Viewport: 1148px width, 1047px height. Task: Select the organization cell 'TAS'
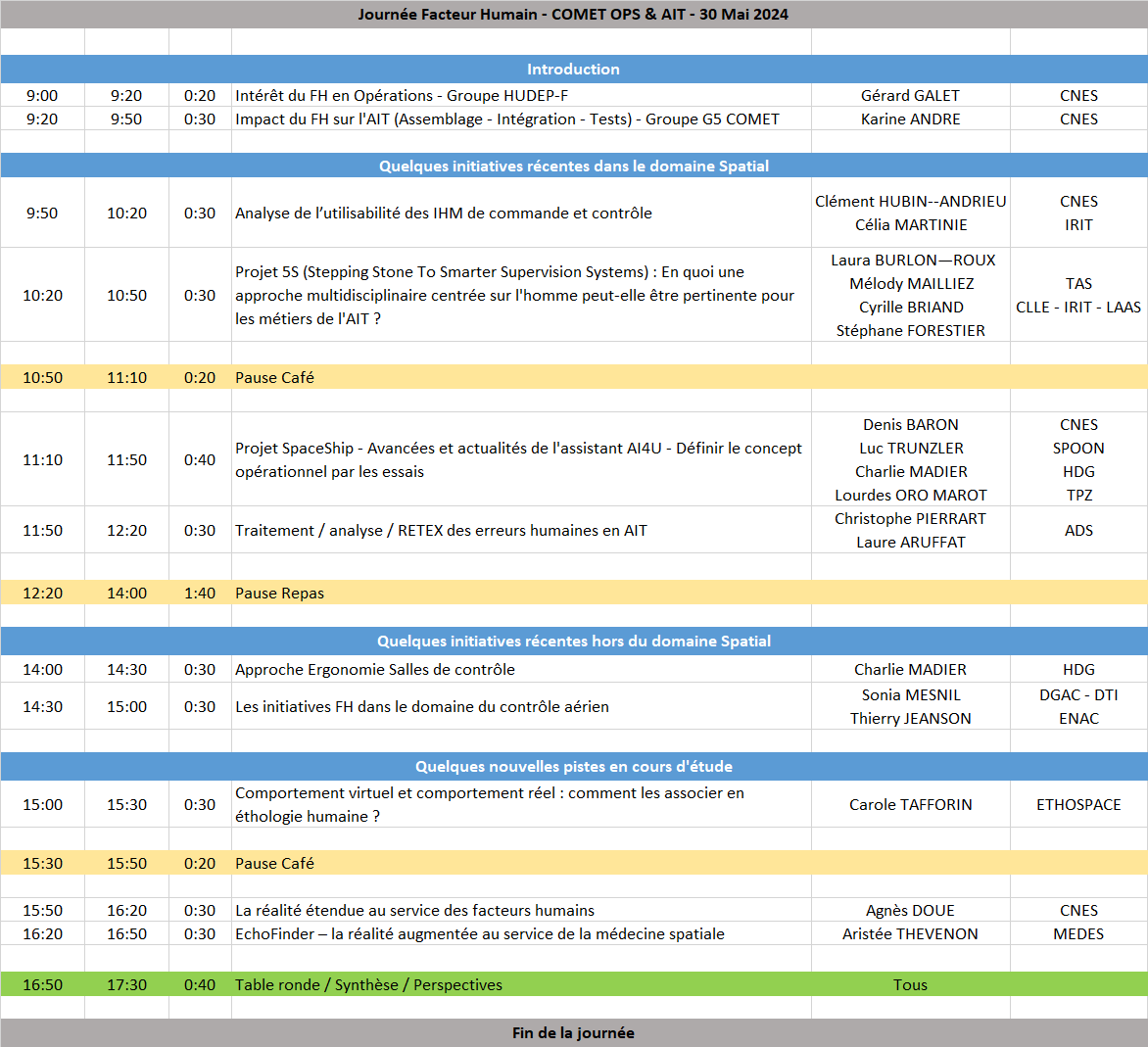click(x=1078, y=283)
